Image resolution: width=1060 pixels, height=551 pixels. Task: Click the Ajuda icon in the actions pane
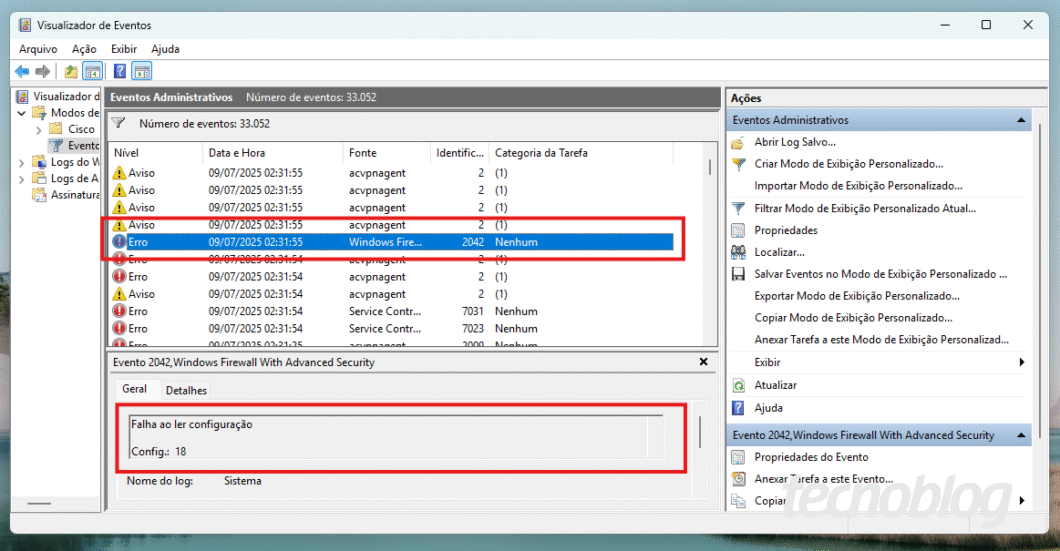tap(738, 408)
